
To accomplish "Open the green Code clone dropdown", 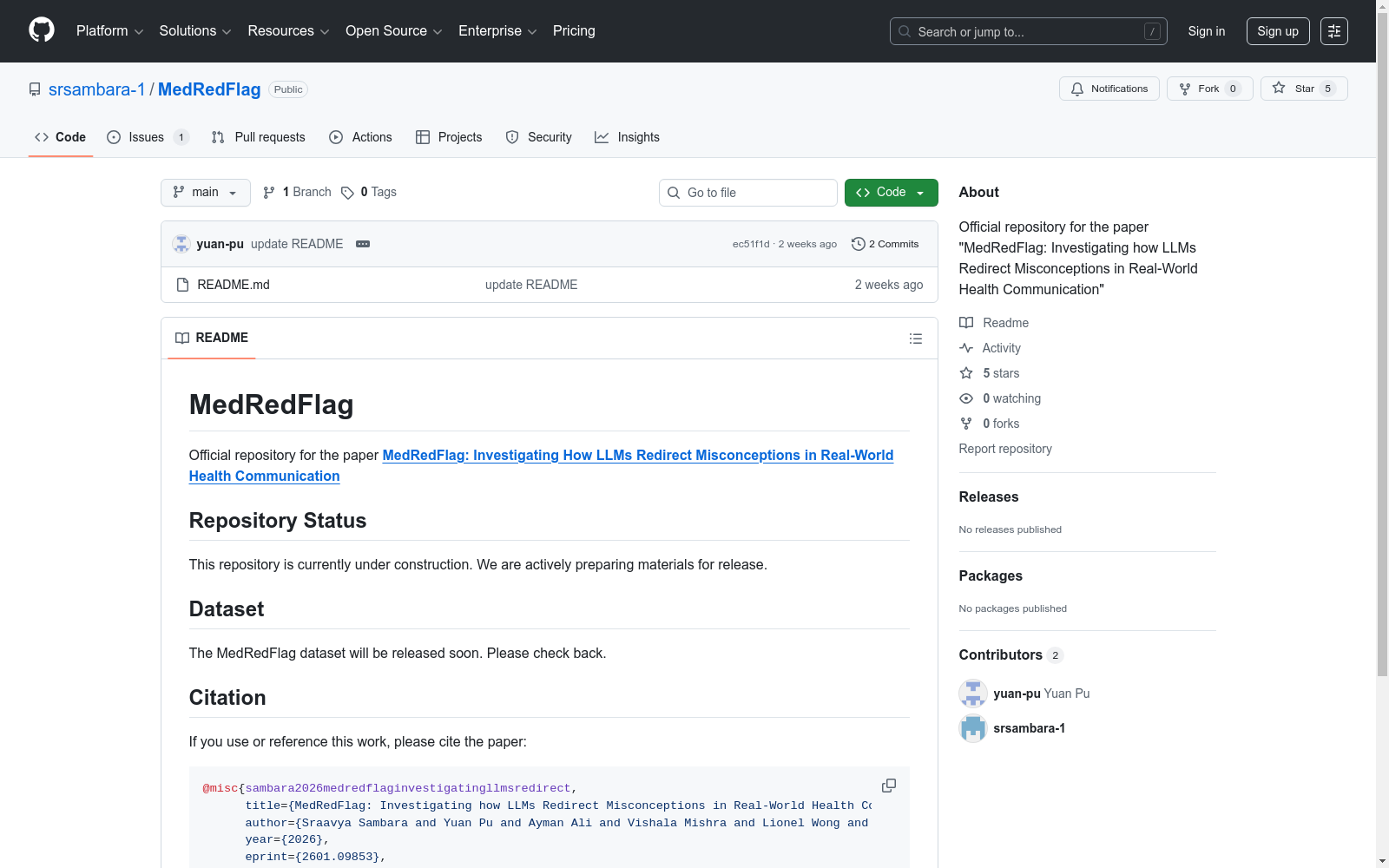I will [x=892, y=193].
